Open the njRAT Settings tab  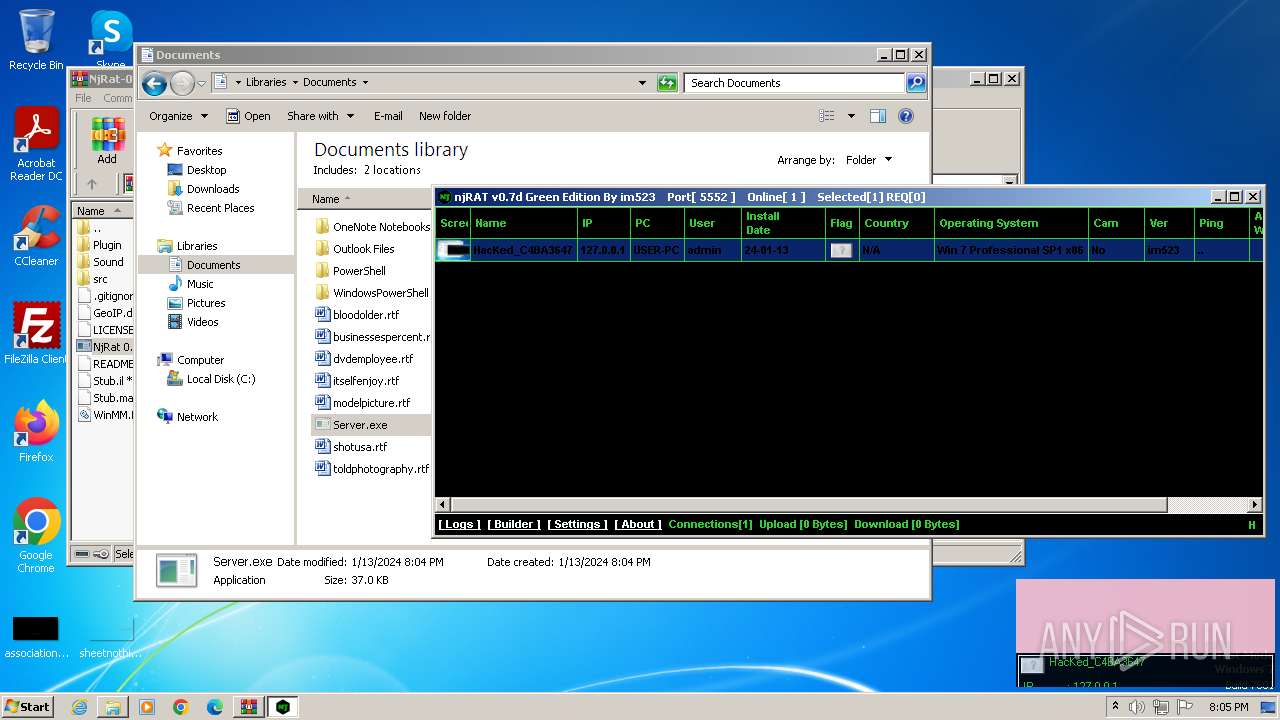point(577,524)
